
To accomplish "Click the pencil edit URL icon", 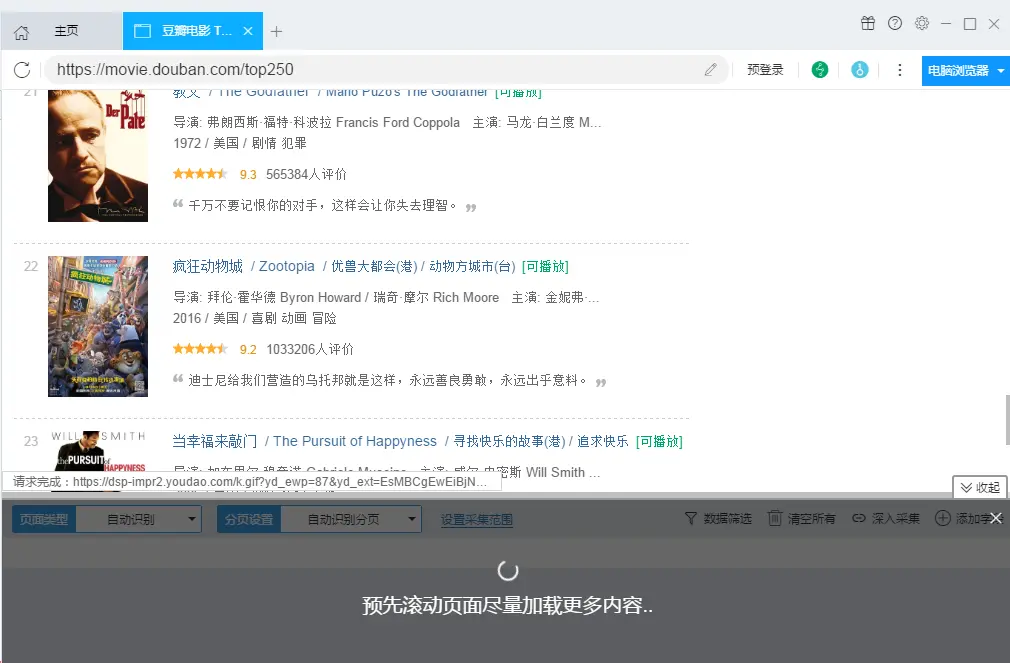I will click(x=710, y=70).
